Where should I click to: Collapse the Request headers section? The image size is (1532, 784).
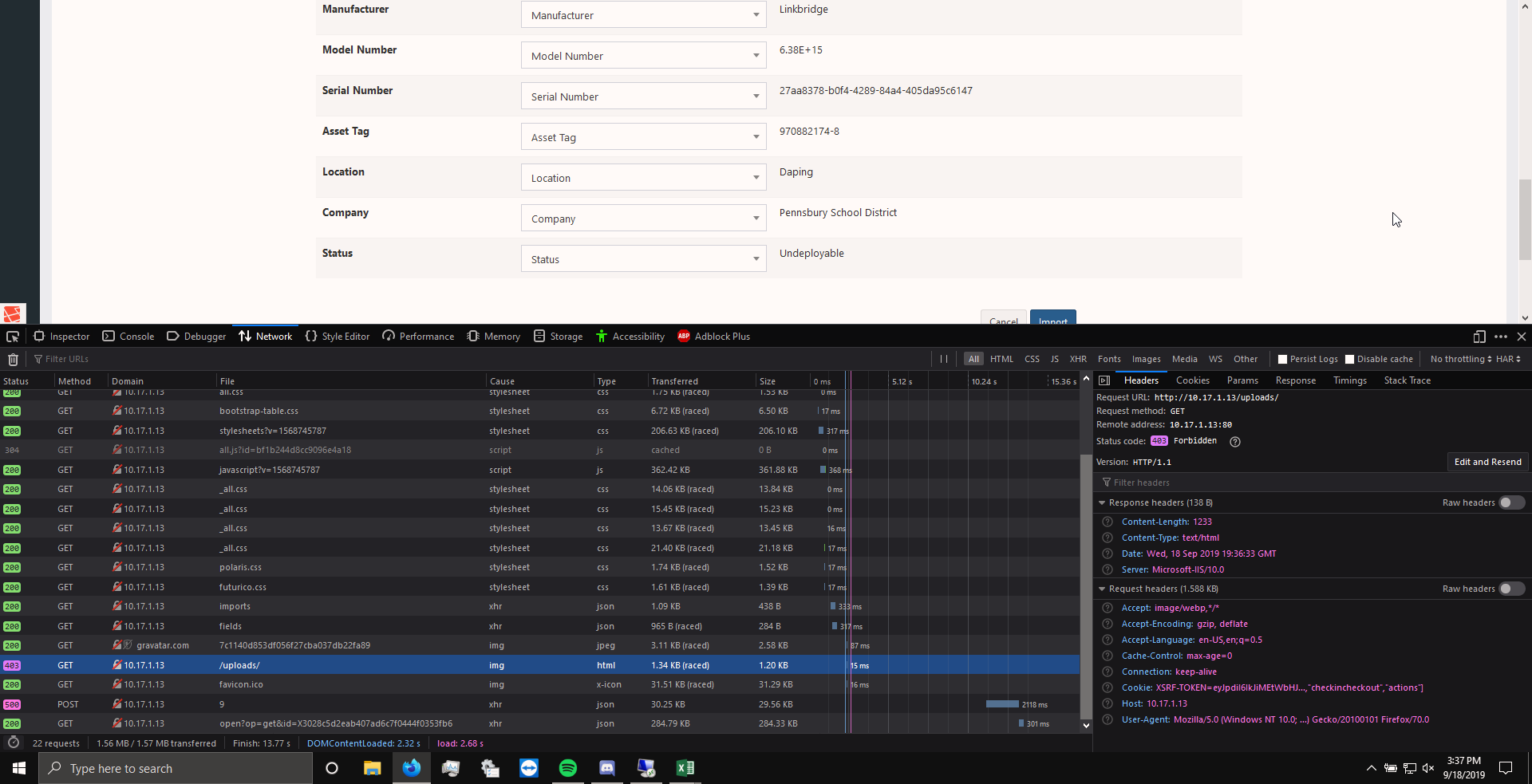click(x=1102, y=589)
